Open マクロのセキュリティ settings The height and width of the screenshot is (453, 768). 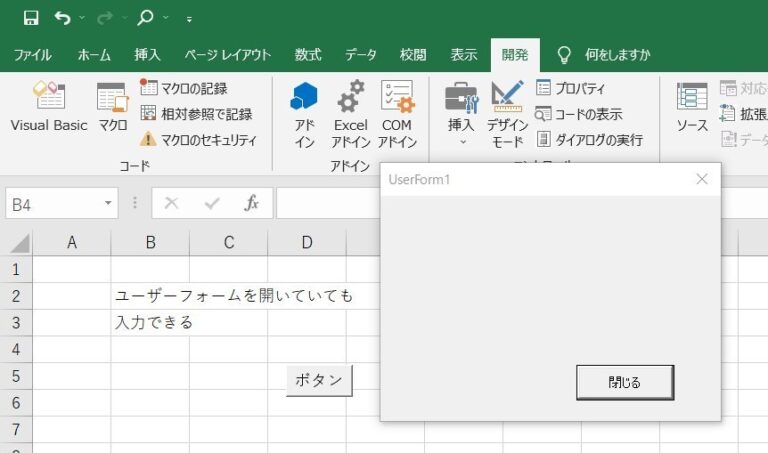click(198, 140)
